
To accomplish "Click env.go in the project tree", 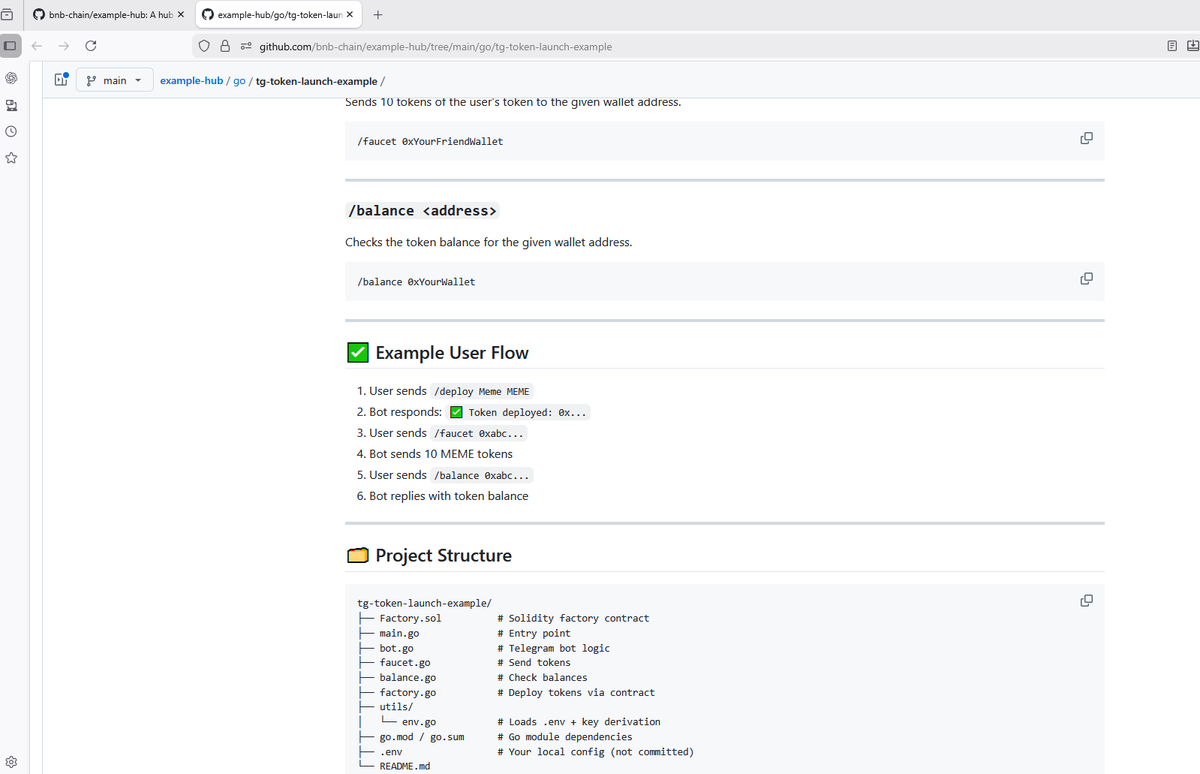I will coord(419,722).
